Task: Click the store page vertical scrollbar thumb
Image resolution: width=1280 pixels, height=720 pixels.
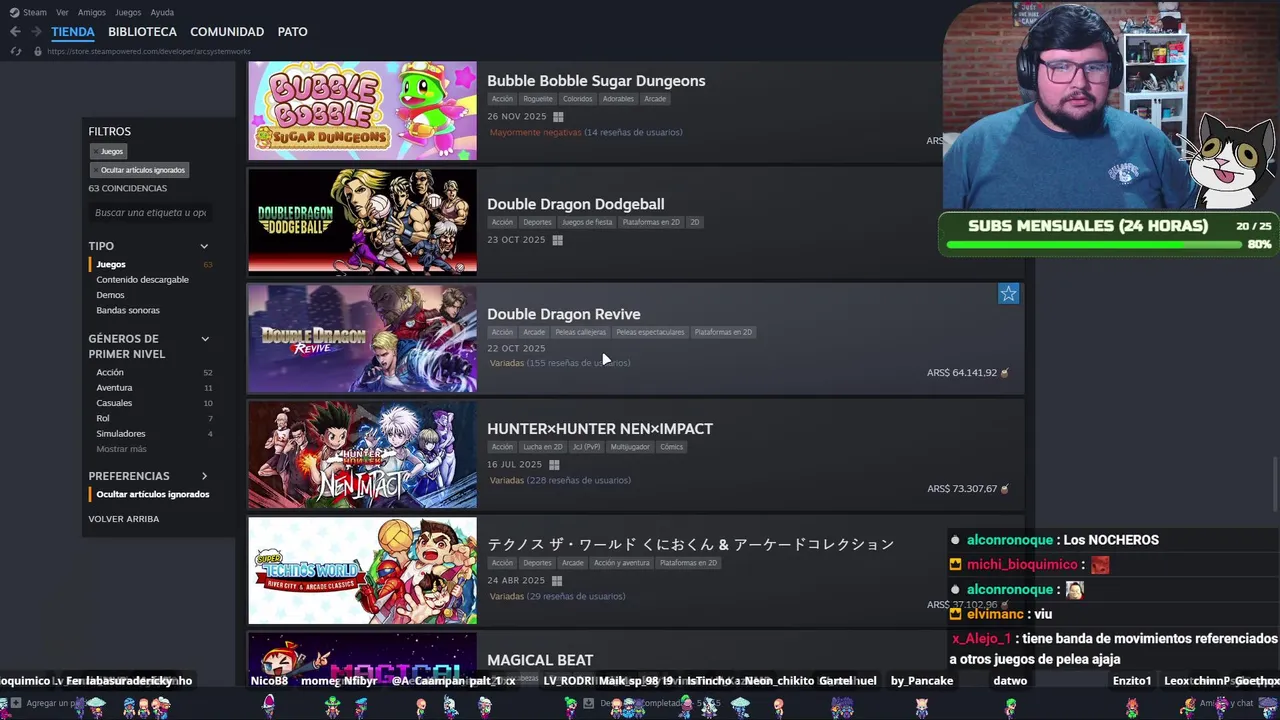Action: (x=1273, y=482)
